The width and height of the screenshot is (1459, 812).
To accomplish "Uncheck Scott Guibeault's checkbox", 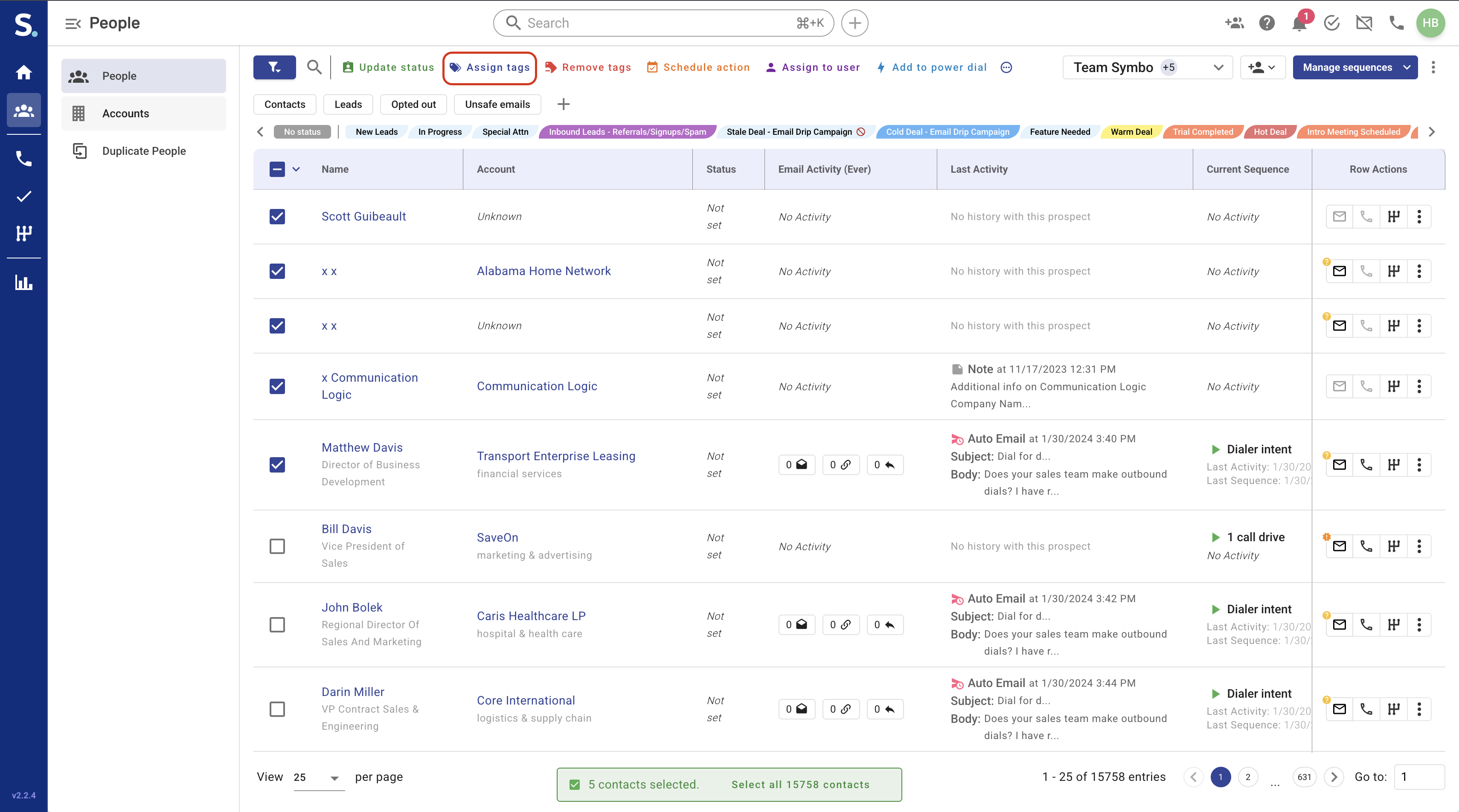I will click(277, 216).
